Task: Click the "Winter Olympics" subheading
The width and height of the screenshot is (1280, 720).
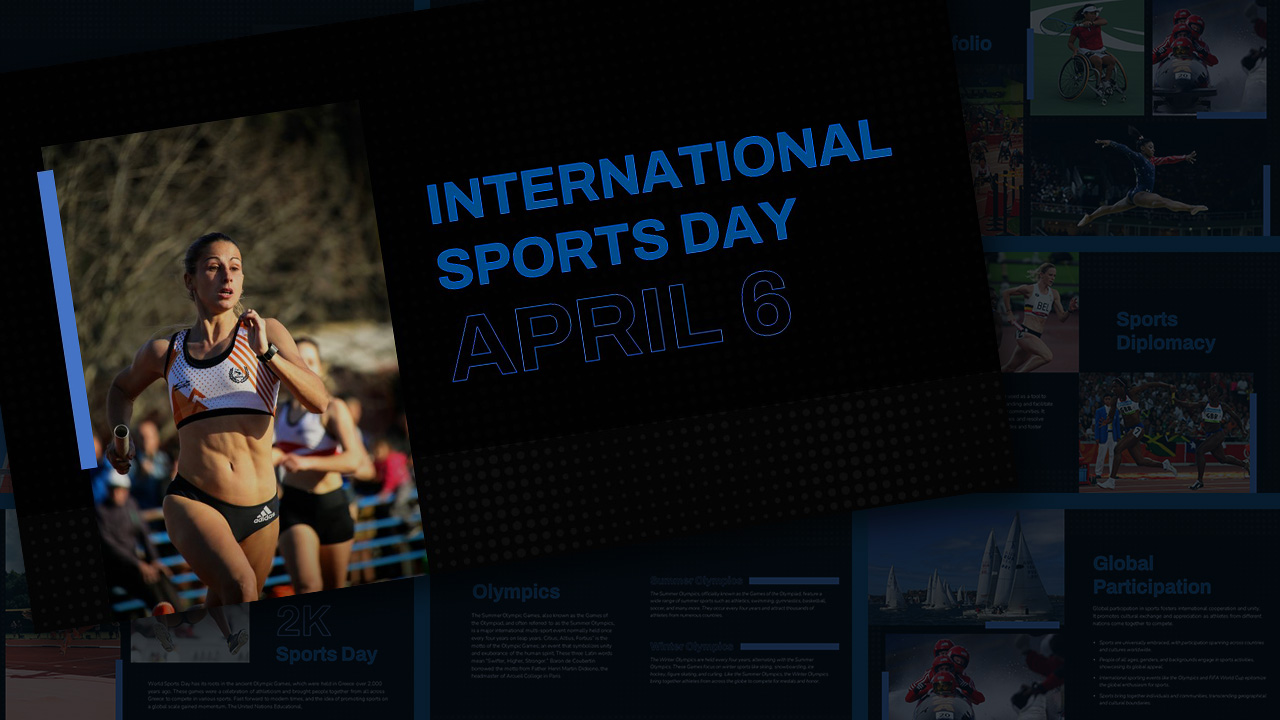Action: pos(691,647)
